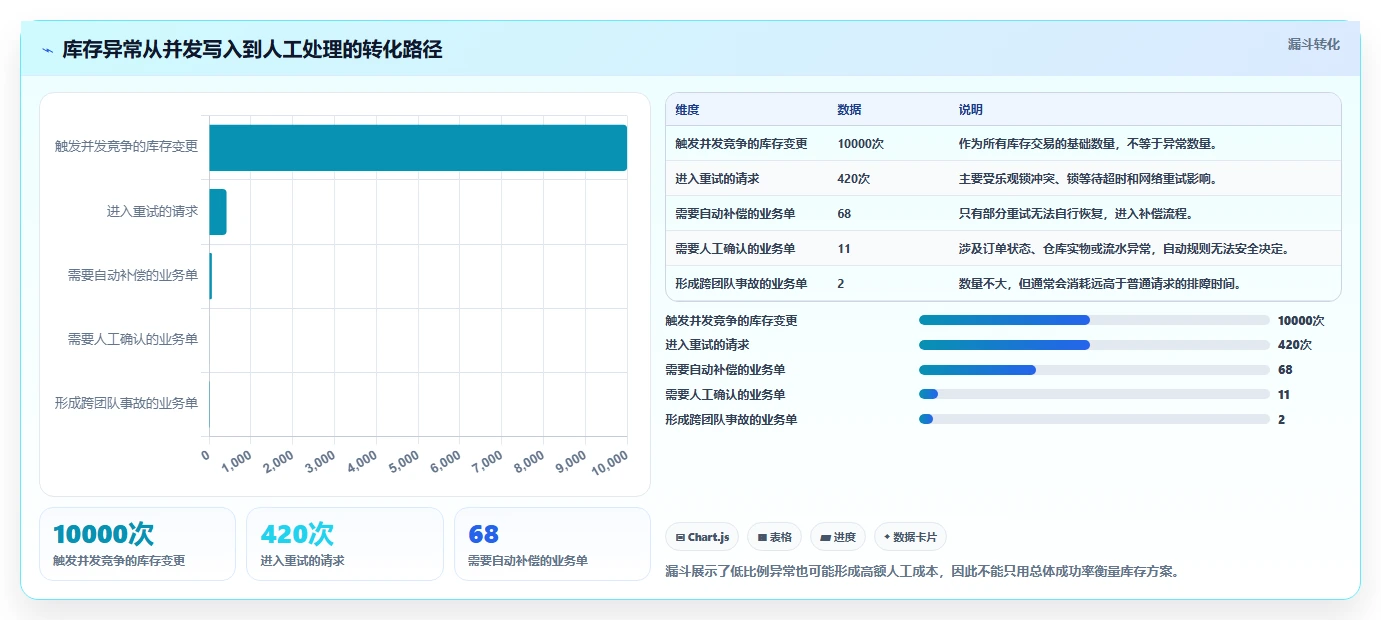Click progress value 420次 beside second bar

(x=1295, y=345)
